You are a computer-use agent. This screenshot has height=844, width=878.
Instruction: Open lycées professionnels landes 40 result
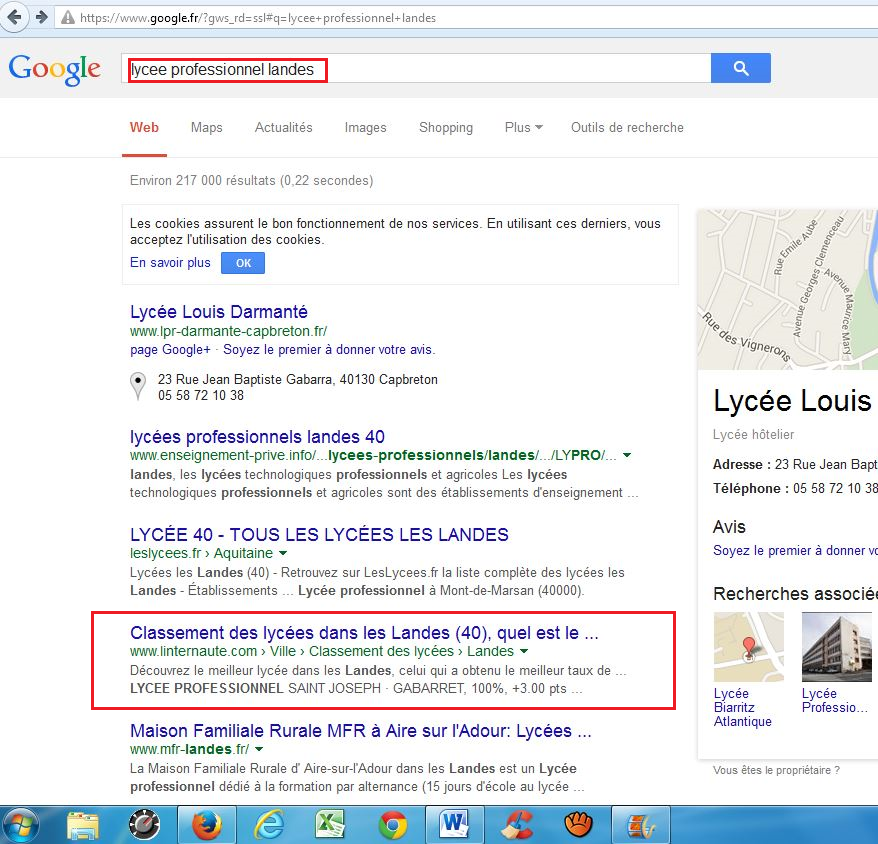click(257, 436)
